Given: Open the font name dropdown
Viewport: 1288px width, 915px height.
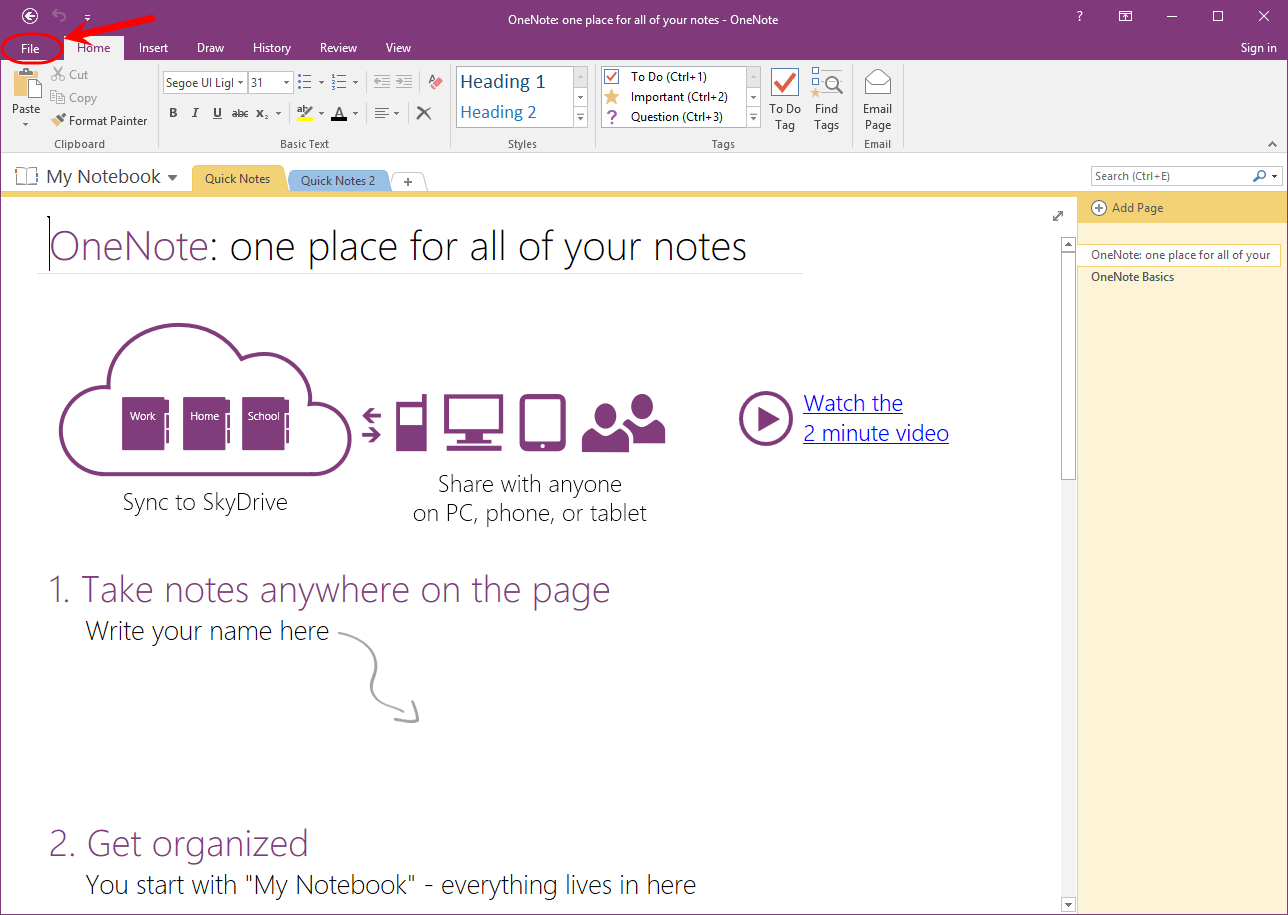Looking at the screenshot, I should [x=241, y=83].
